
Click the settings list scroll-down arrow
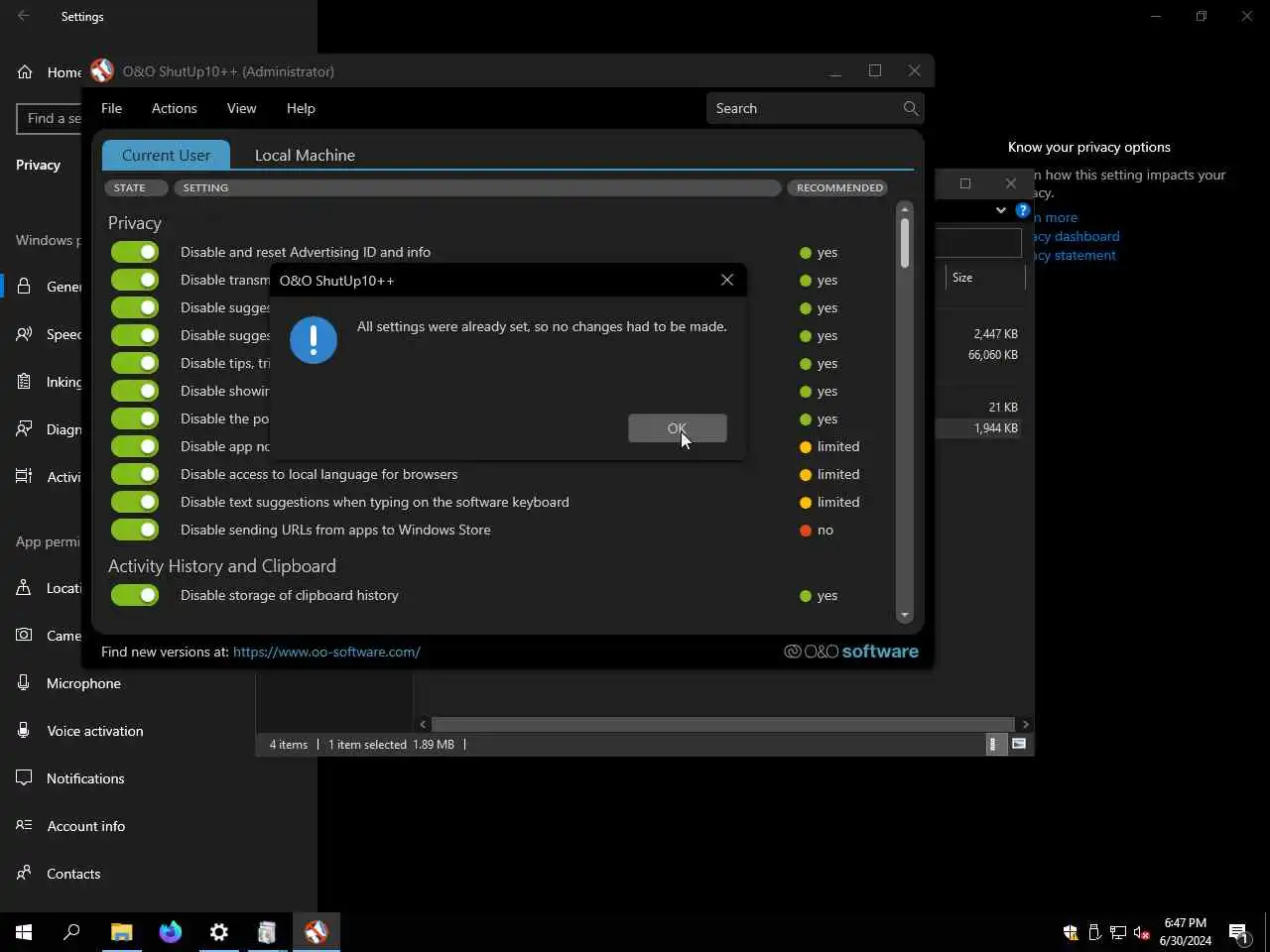click(904, 616)
